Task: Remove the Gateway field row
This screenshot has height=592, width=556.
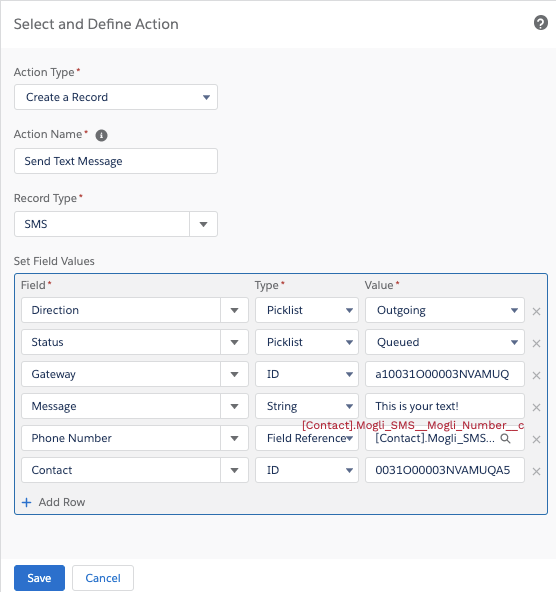Action: pos(536,375)
